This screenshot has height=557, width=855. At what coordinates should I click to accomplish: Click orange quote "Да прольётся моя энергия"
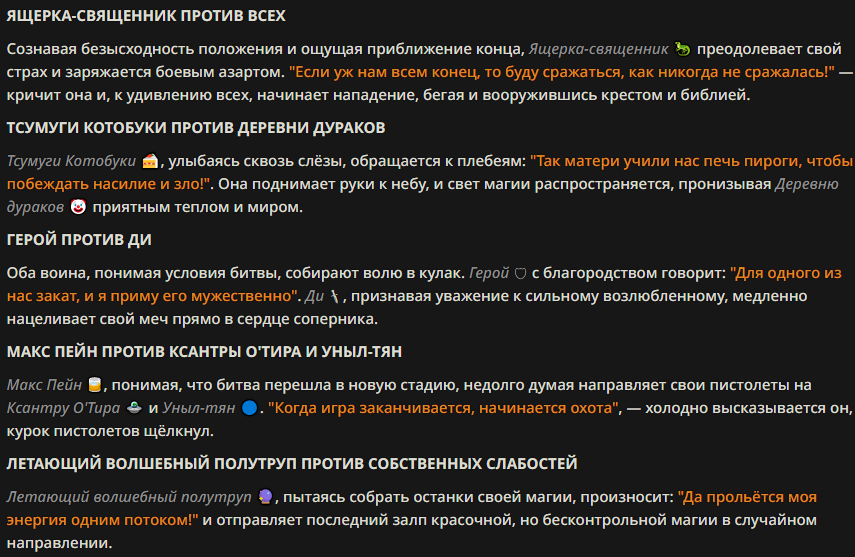pos(412,508)
